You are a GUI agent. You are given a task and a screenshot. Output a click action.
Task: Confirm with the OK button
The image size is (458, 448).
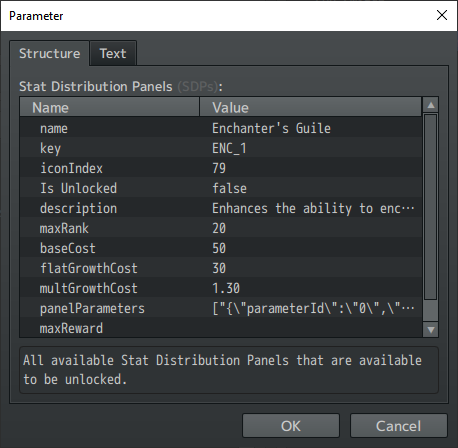[x=291, y=426]
